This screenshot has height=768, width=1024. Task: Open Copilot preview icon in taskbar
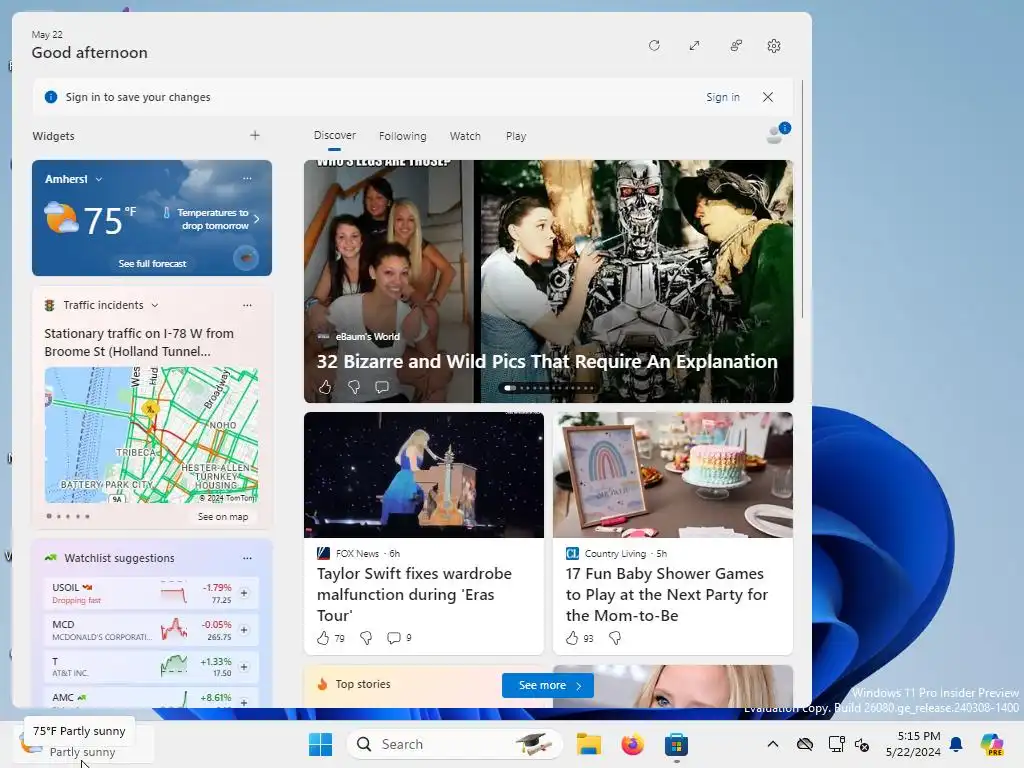coord(992,744)
